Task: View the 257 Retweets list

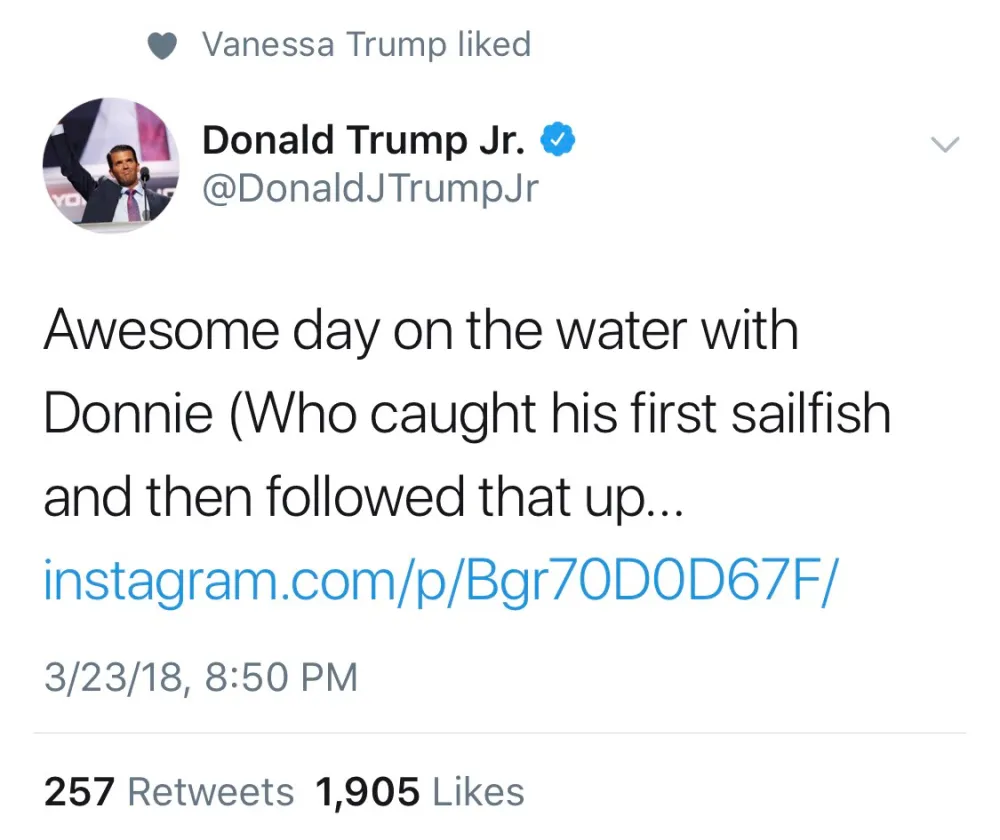Action: pyautogui.click(x=212, y=791)
